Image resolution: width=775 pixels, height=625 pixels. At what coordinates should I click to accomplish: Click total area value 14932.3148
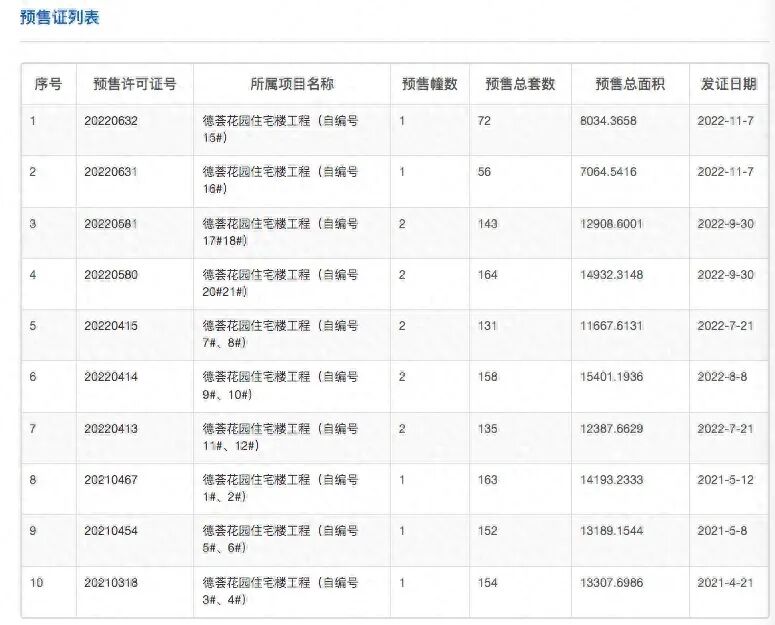[x=611, y=275]
